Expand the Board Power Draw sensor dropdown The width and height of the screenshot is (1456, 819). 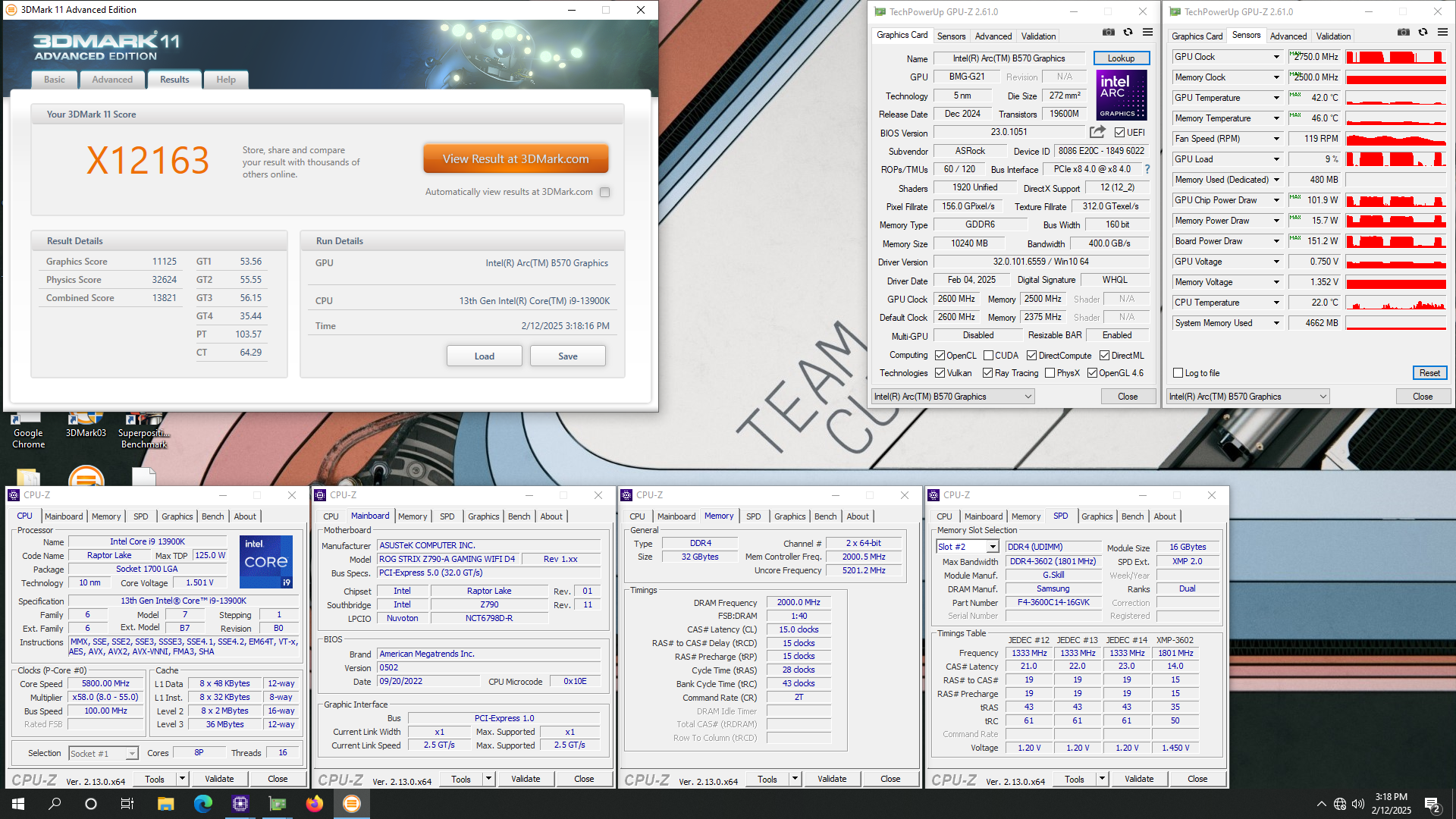pos(1276,241)
